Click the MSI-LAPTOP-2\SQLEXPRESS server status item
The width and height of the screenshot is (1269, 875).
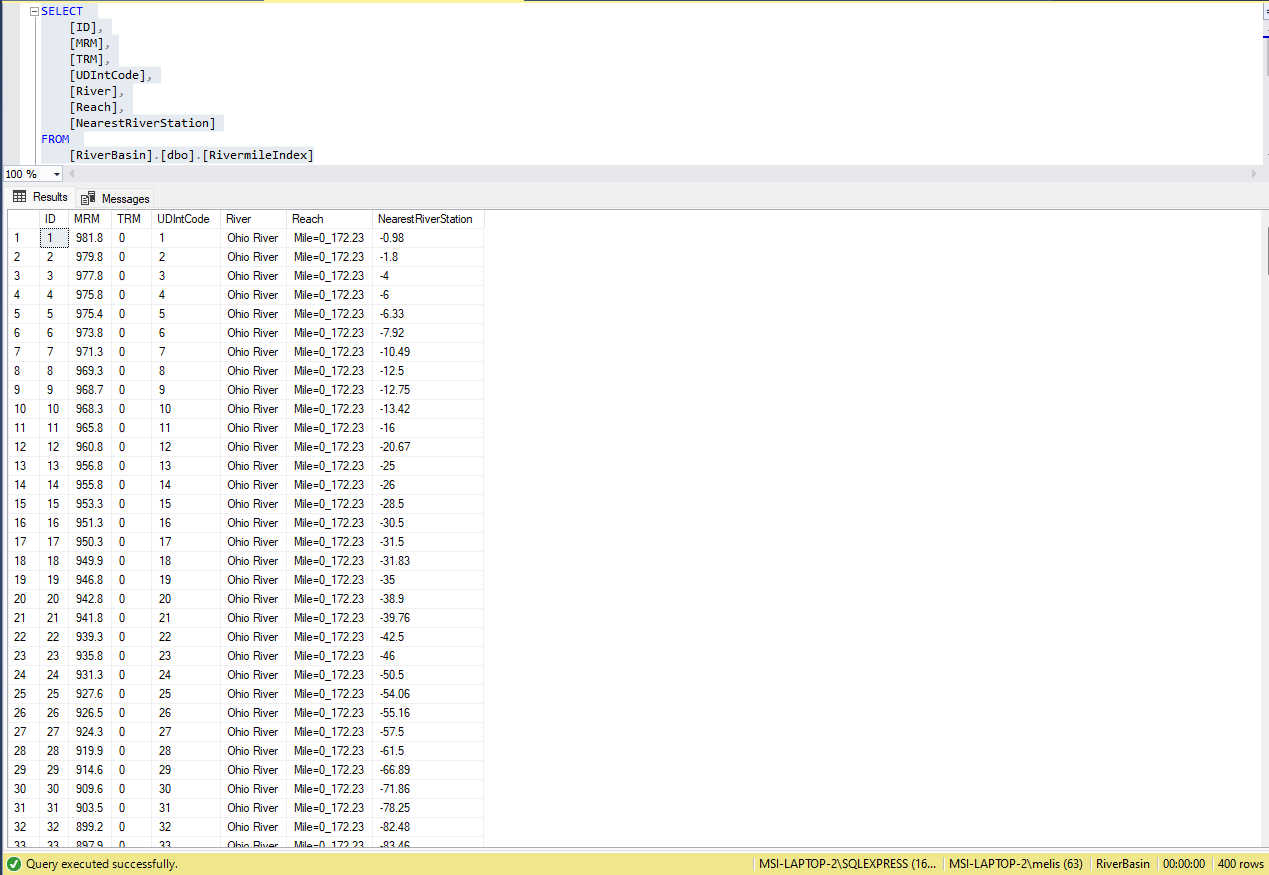pos(847,864)
